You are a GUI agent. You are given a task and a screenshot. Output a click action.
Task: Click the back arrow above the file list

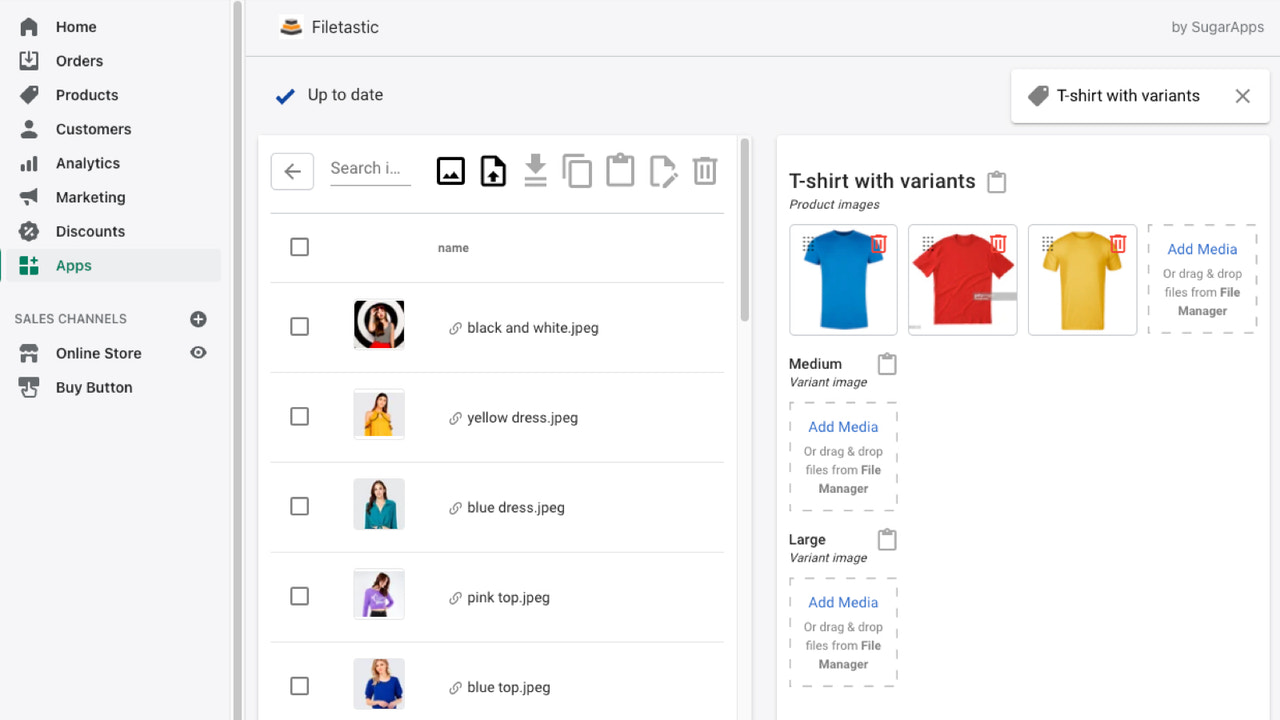point(292,170)
